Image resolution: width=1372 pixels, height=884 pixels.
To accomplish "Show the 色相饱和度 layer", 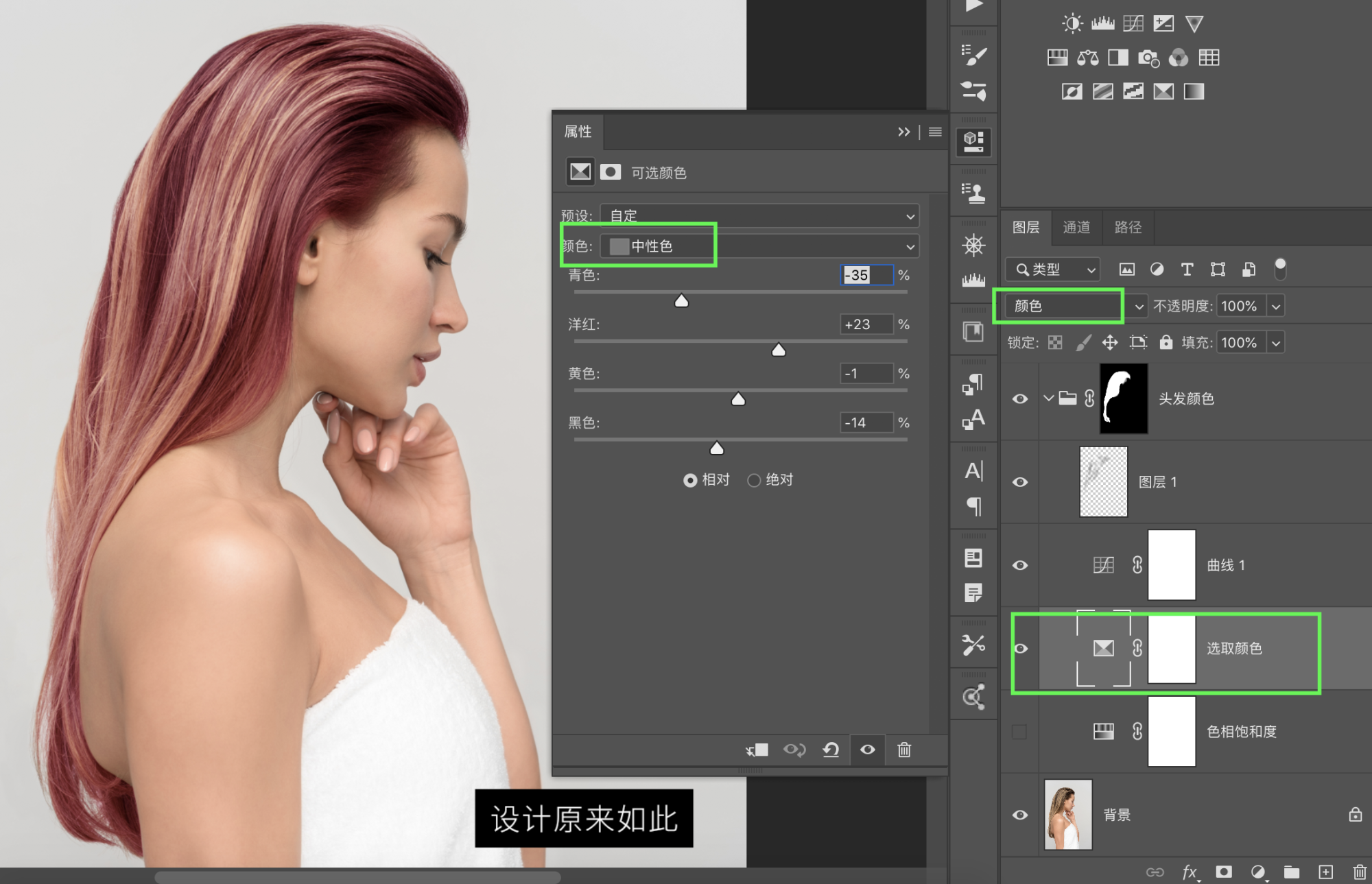I will (1020, 732).
